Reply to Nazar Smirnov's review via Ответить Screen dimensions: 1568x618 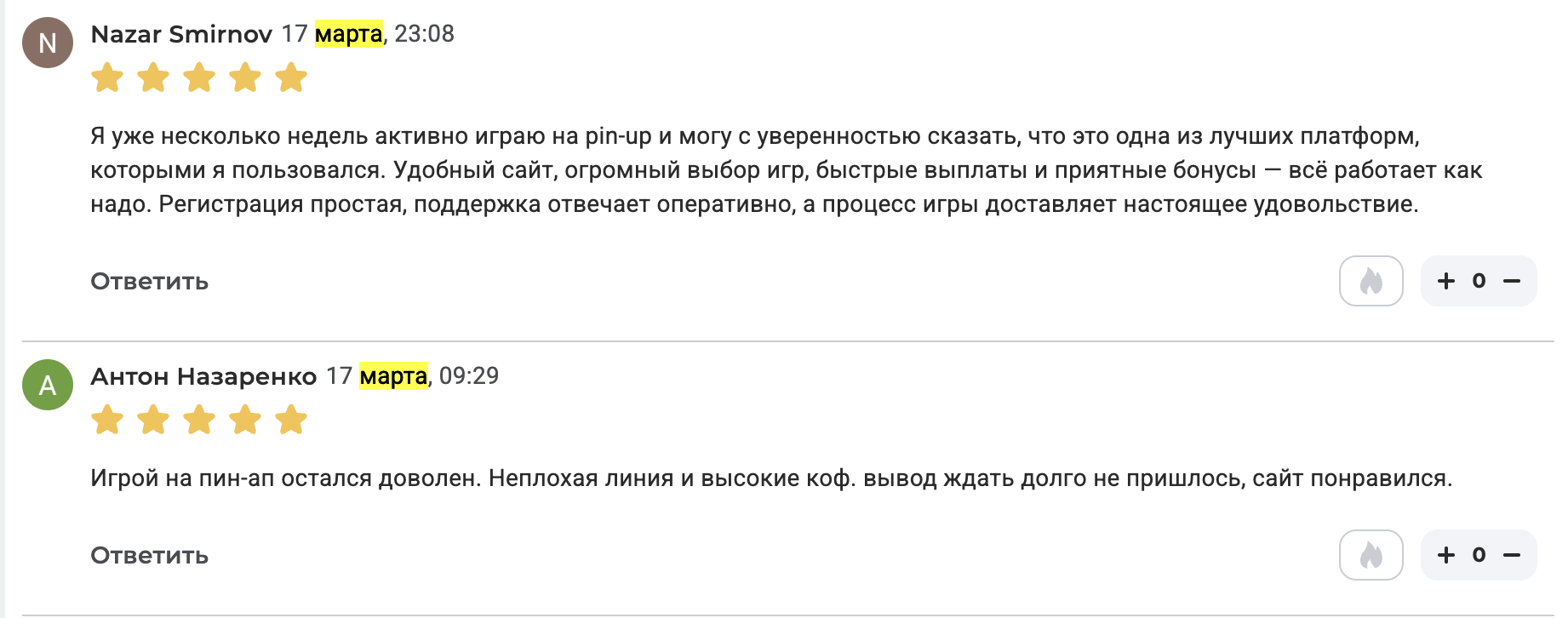click(150, 282)
